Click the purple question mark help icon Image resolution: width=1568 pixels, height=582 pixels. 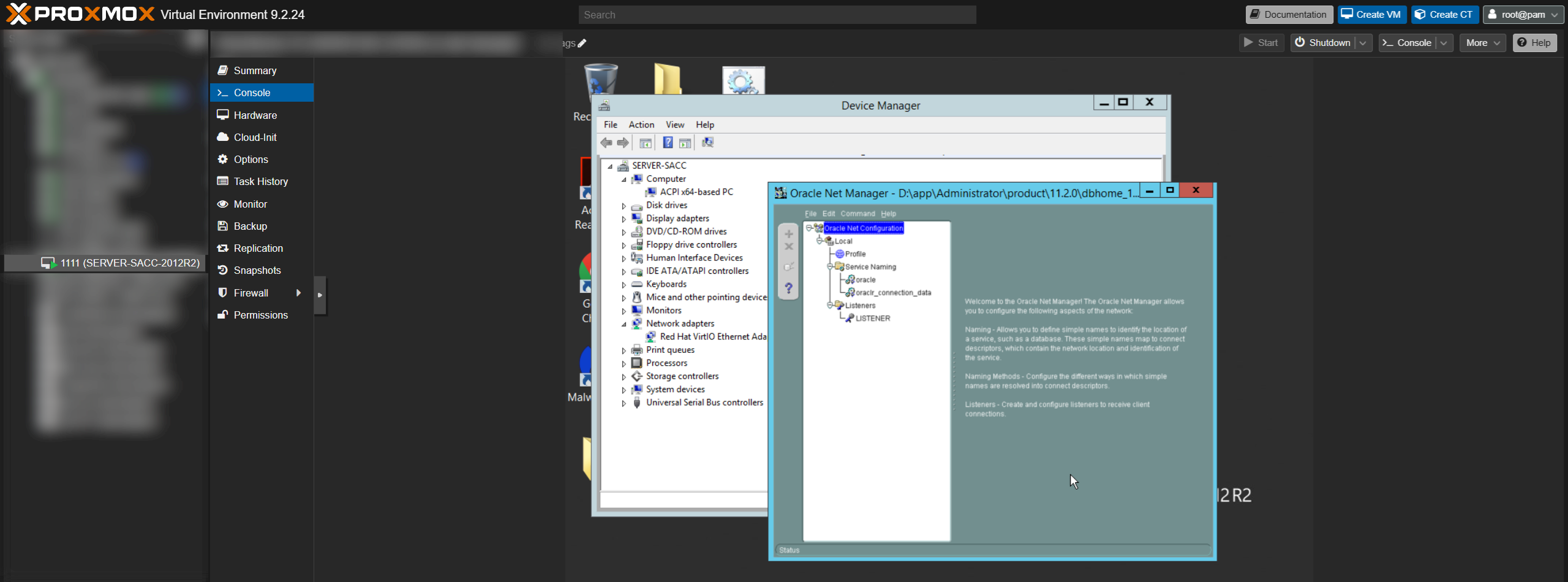click(x=789, y=288)
